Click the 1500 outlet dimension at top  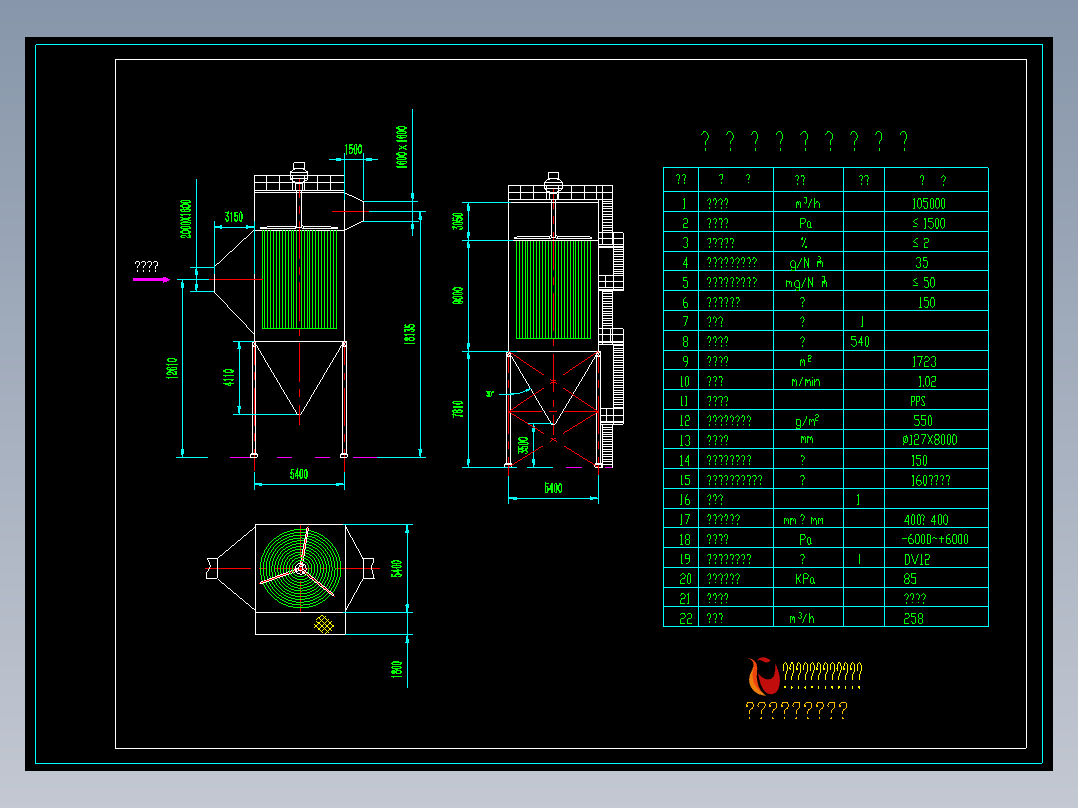pyautogui.click(x=353, y=150)
